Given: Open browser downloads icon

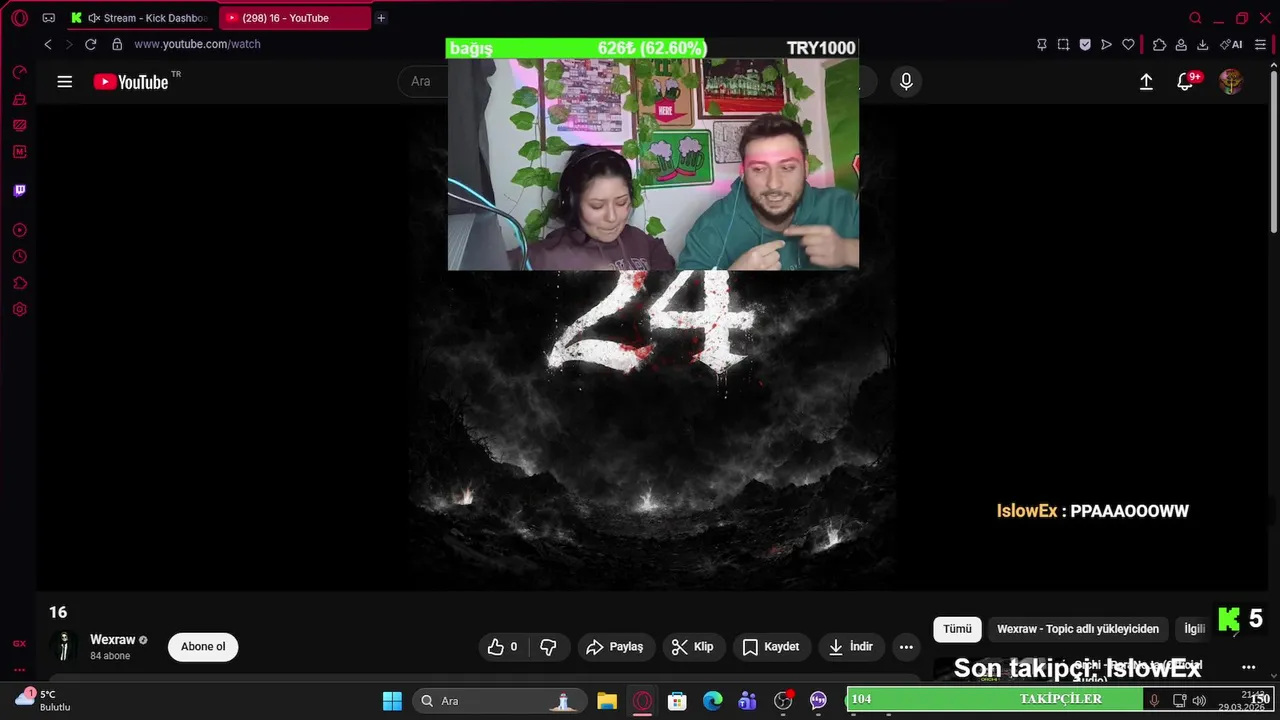Looking at the screenshot, I should tap(1202, 44).
